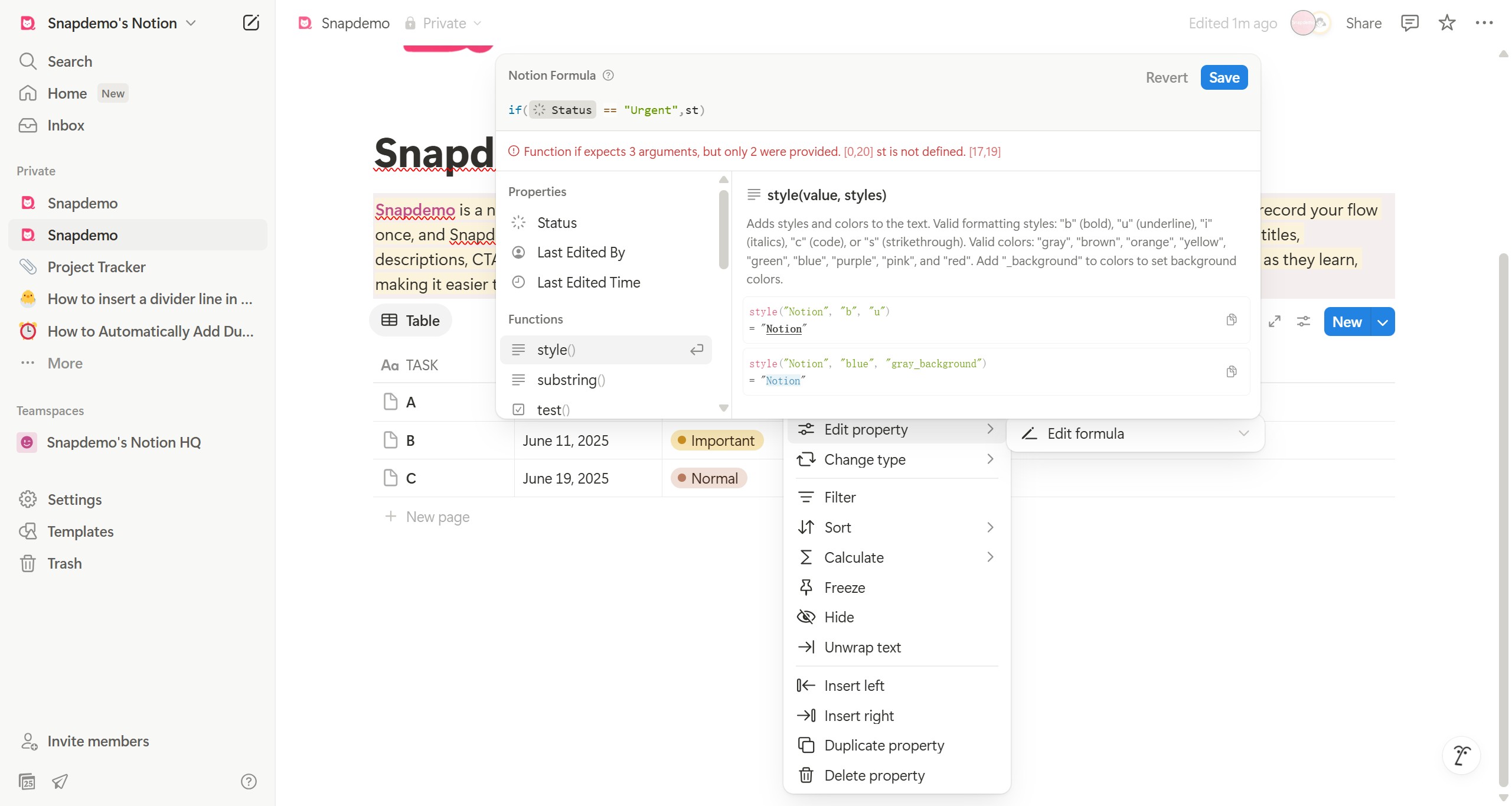Insert the Status property into formula
The height and width of the screenshot is (806, 1512).
tap(606, 223)
